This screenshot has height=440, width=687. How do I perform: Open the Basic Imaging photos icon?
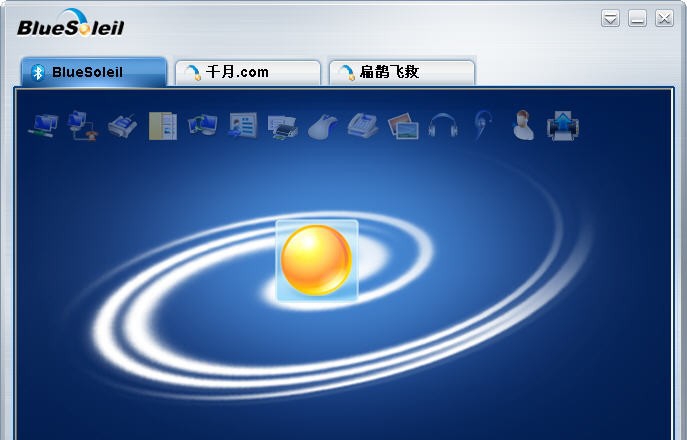pos(403,126)
